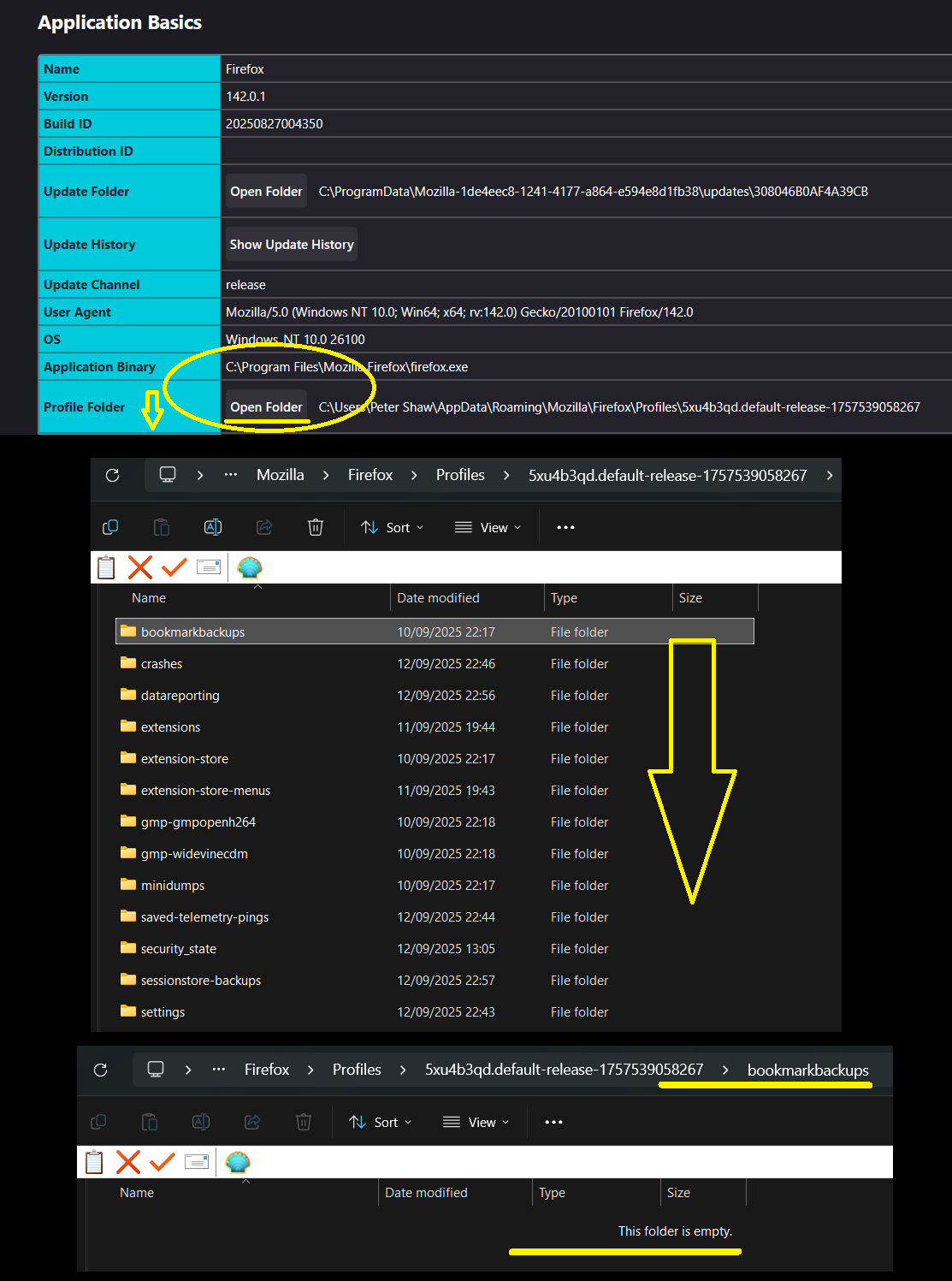This screenshot has height=1281, width=952.
Task: Click the Refresh icon in the bookmarkbackups window
Action: click(100, 1070)
